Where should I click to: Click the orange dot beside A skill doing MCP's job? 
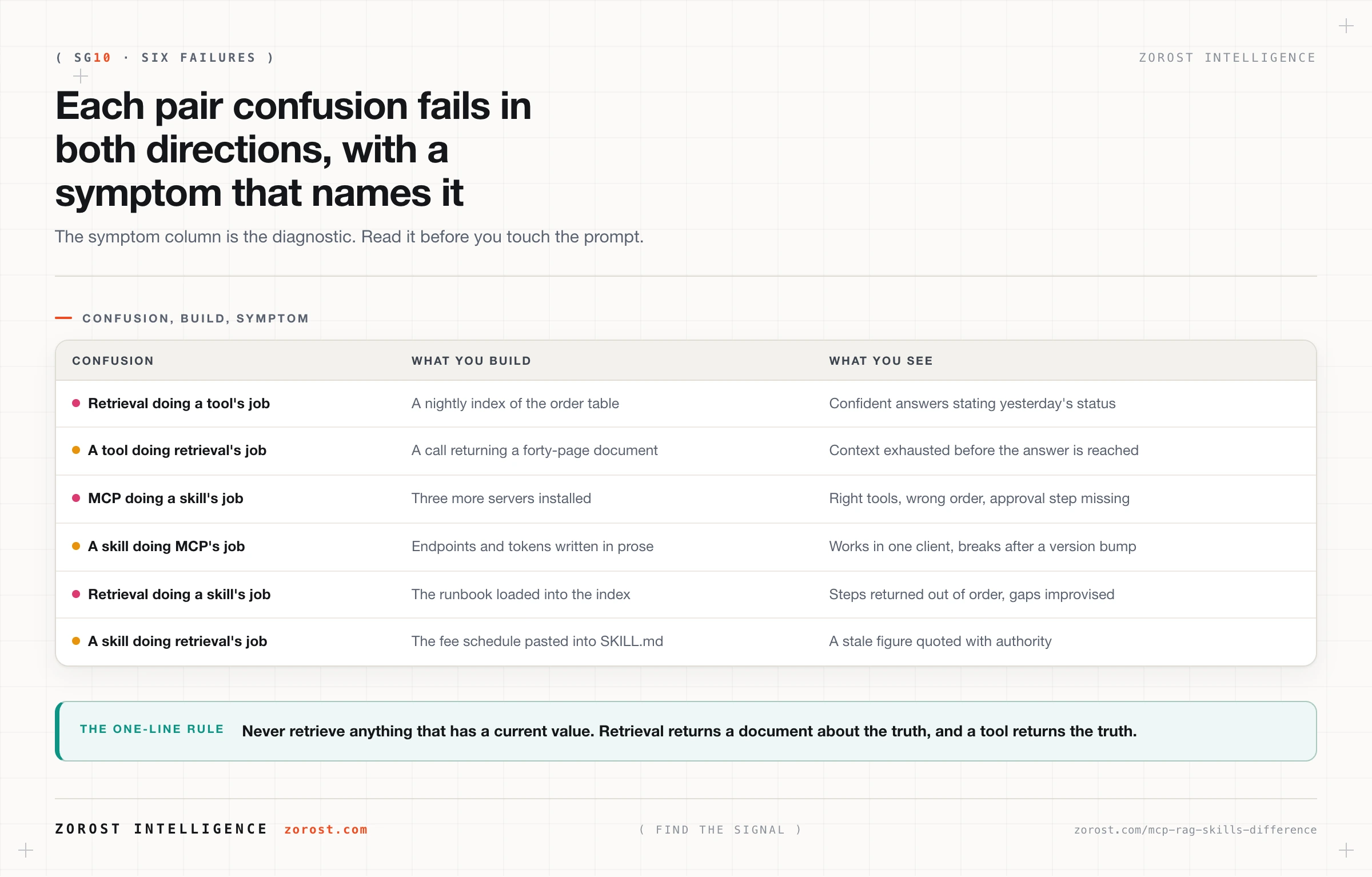pyautogui.click(x=76, y=546)
